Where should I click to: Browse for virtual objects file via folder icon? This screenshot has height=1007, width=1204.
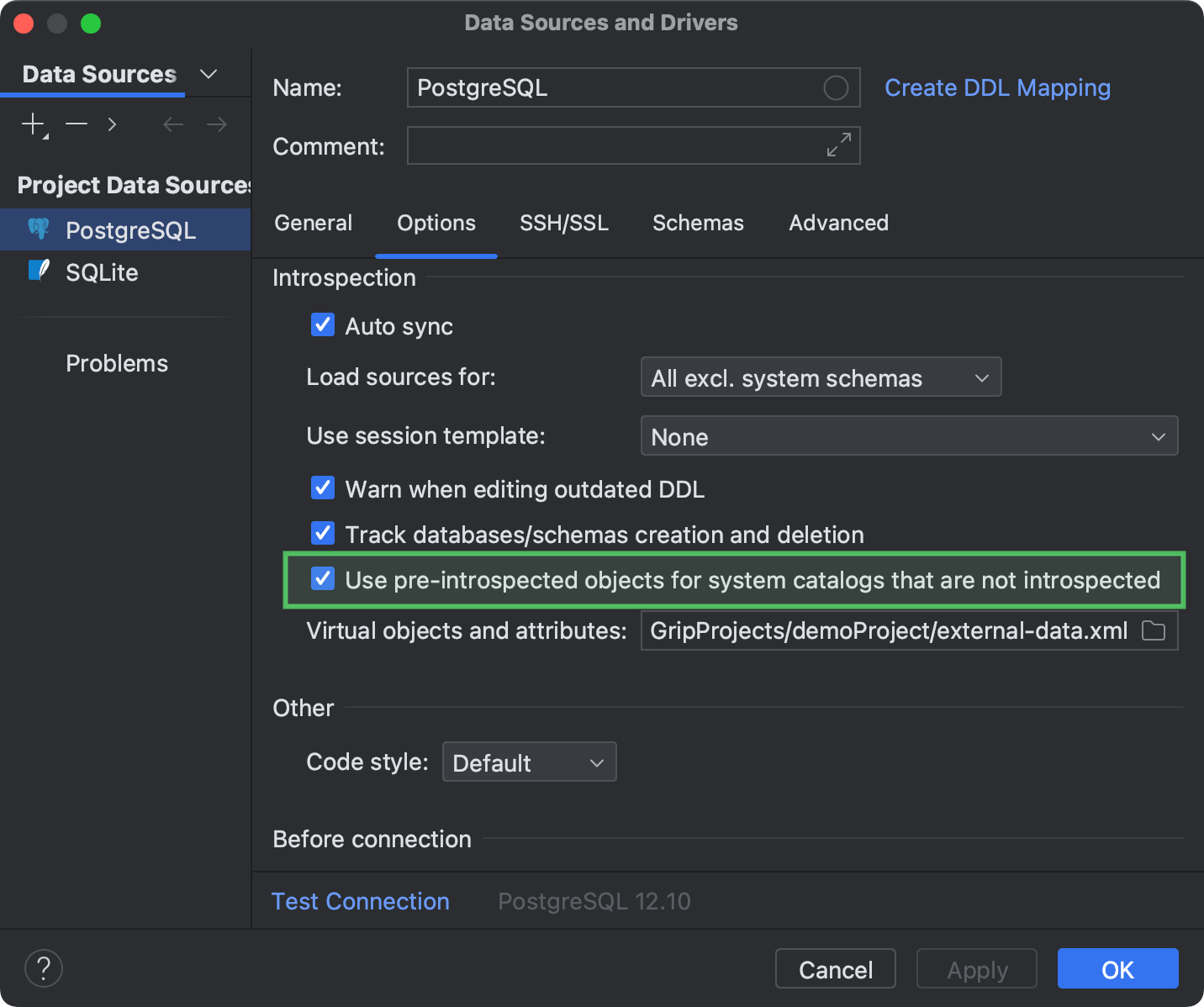tap(1154, 630)
